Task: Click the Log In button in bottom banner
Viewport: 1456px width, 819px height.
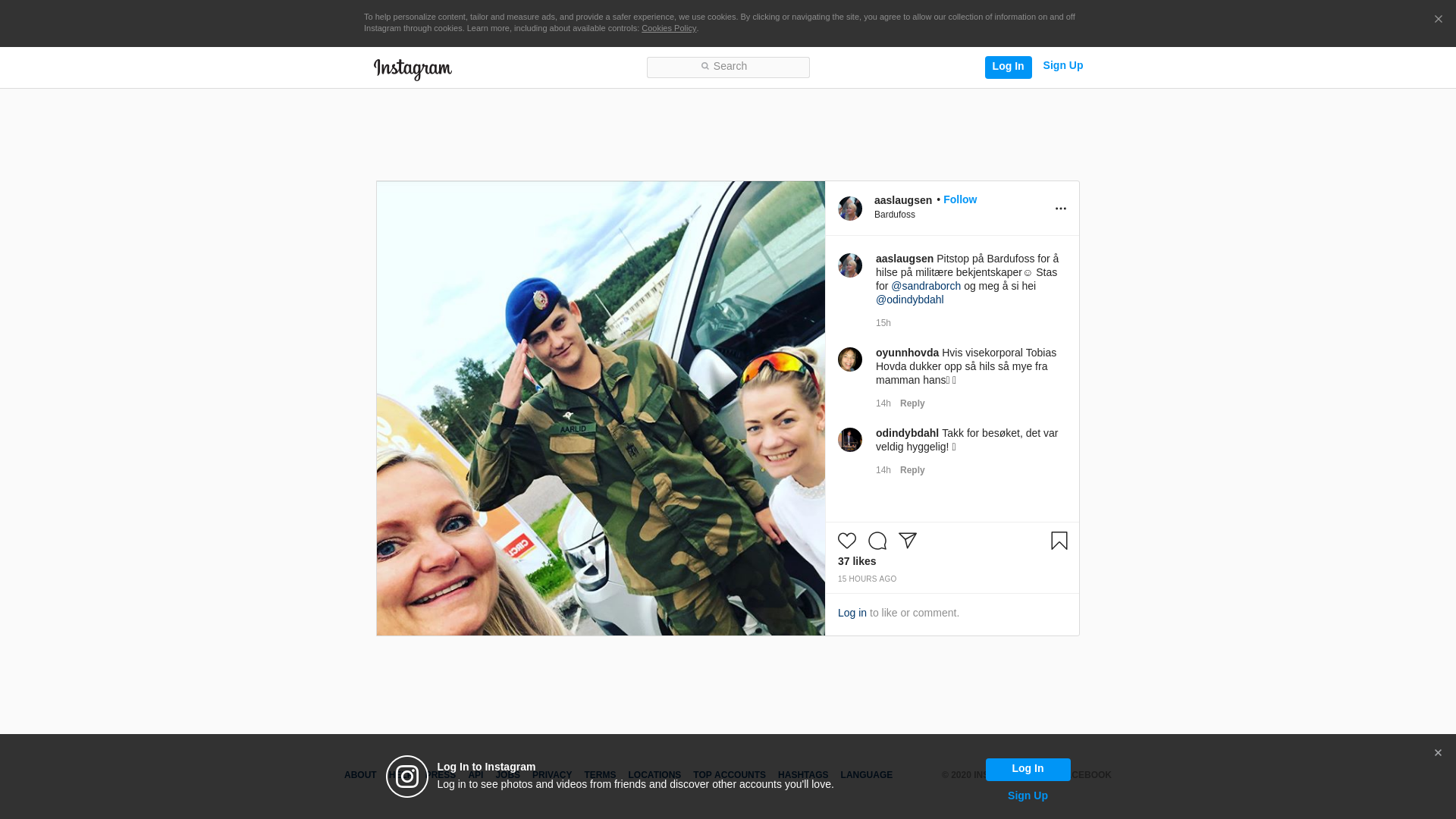Action: (1028, 769)
